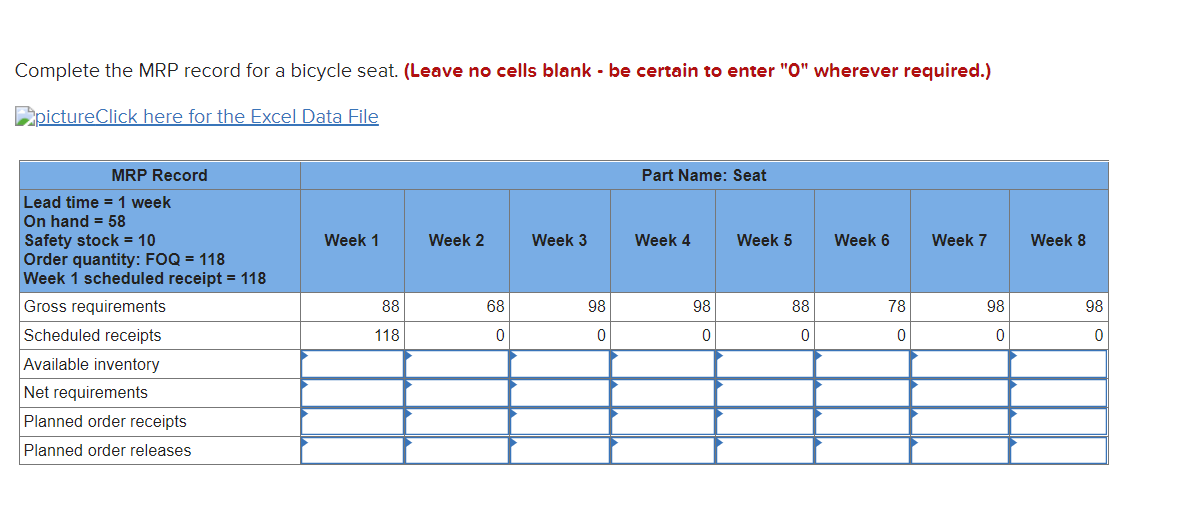The height and width of the screenshot is (524, 1185).
Task: Select Net requirements cell for Week 7
Action: [960, 393]
